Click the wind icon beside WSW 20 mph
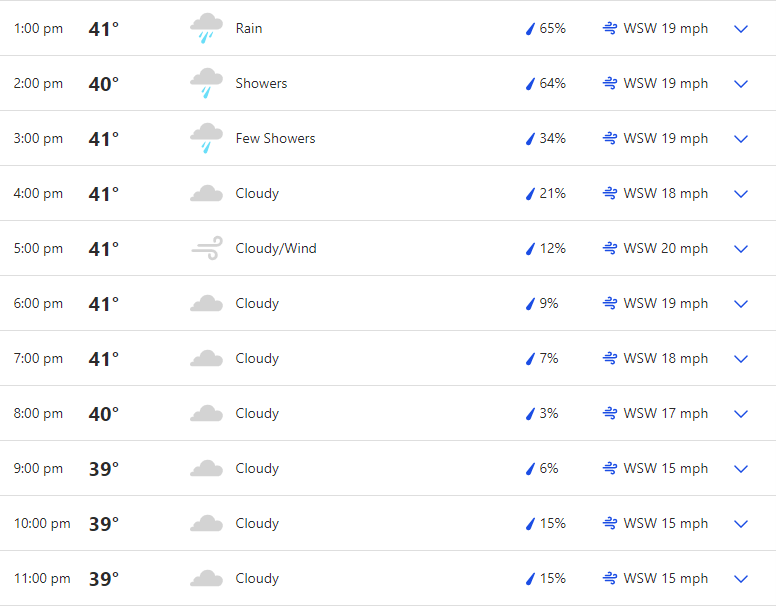The width and height of the screenshot is (776, 610). 610,248
